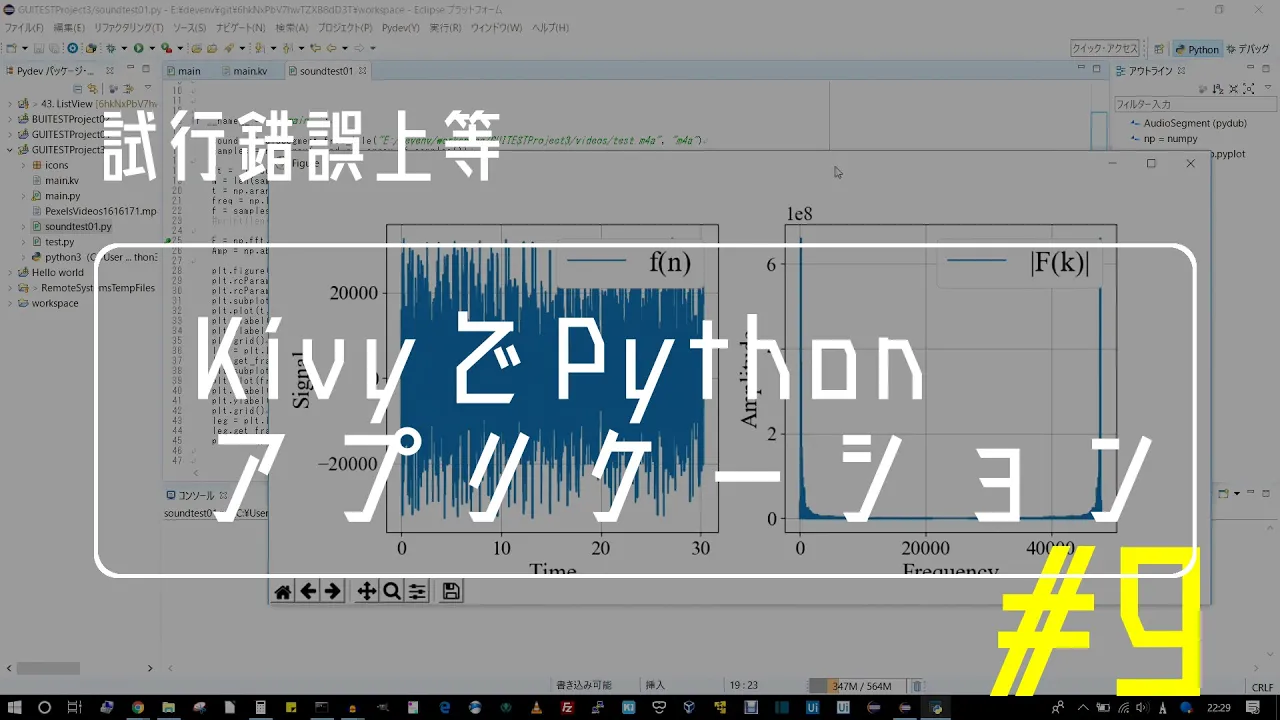The width and height of the screenshot is (1280, 720).
Task: Click the Task View icon on taskbar
Action: point(74,707)
